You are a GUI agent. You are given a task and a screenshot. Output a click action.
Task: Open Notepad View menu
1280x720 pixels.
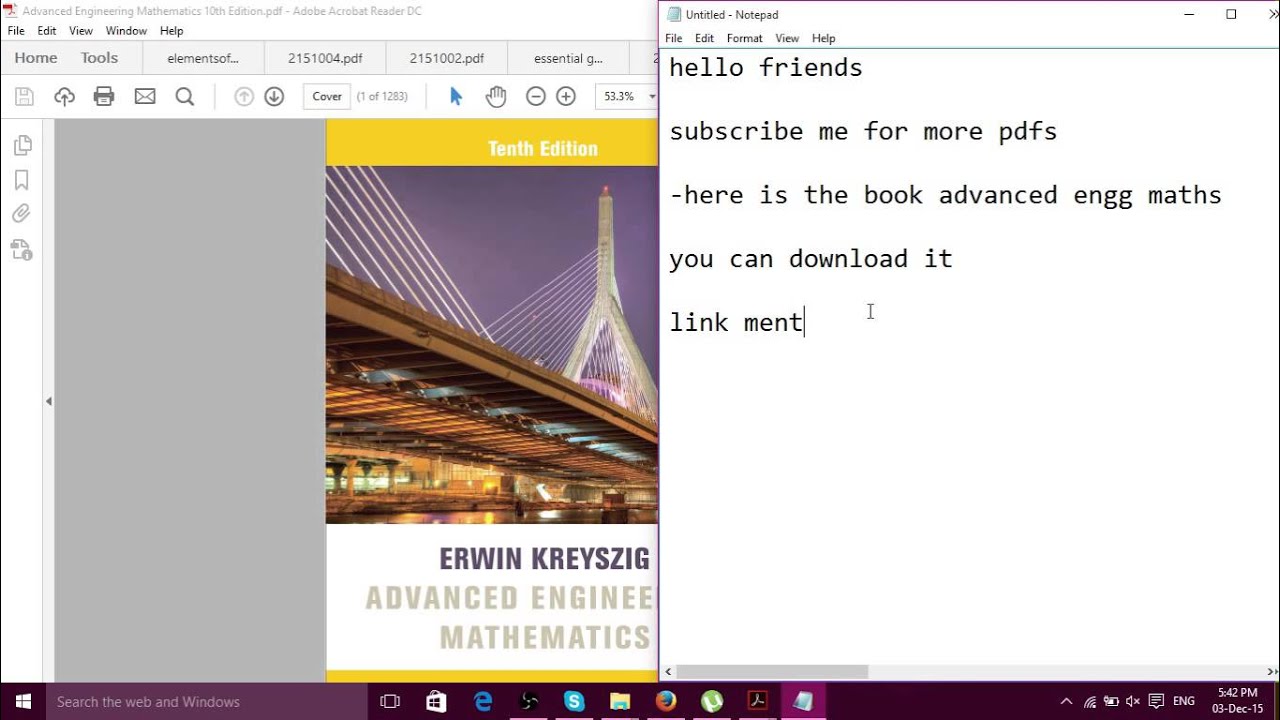click(x=787, y=38)
